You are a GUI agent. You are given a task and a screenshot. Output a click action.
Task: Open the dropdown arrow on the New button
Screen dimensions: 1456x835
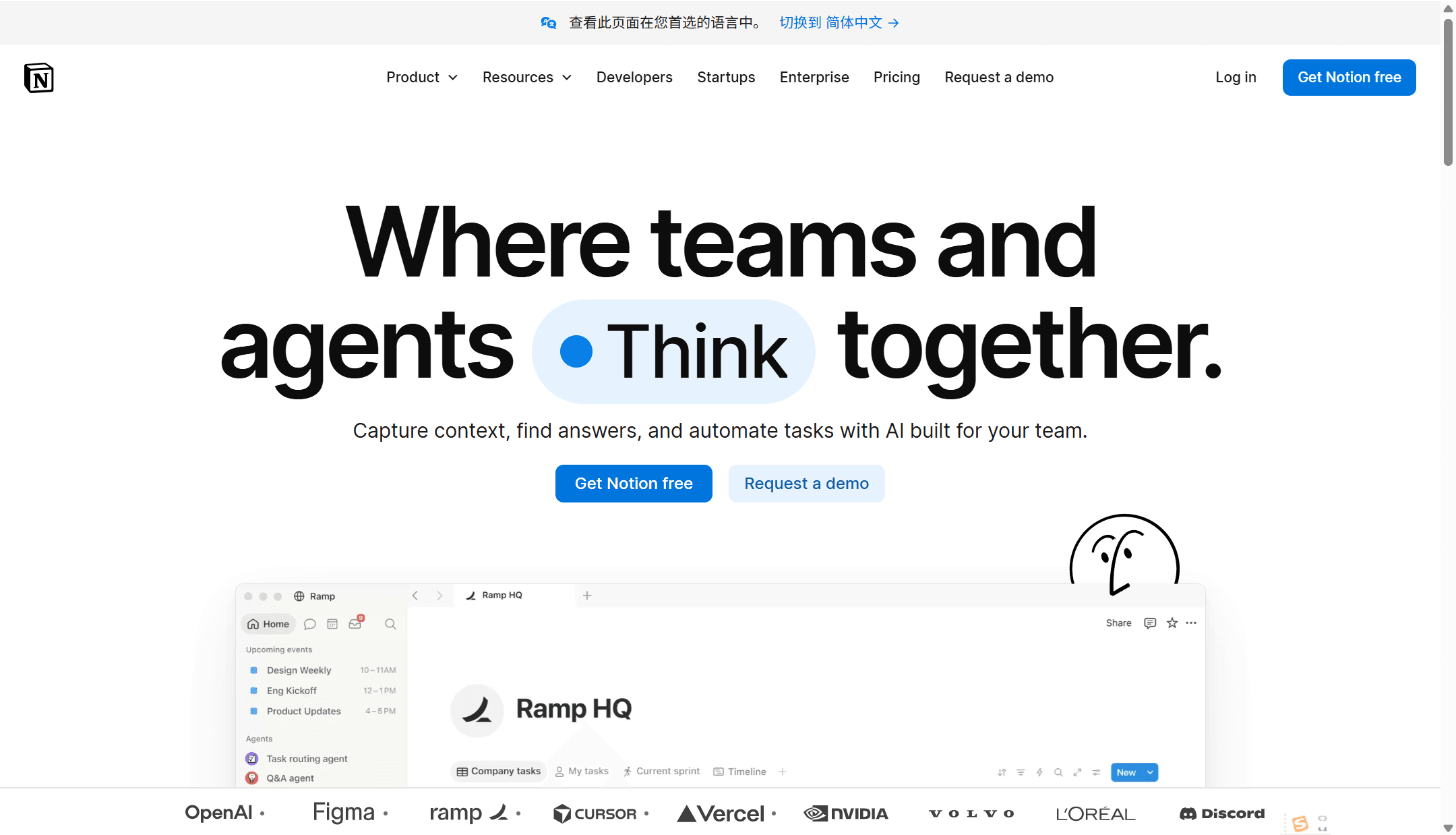pyautogui.click(x=1150, y=772)
